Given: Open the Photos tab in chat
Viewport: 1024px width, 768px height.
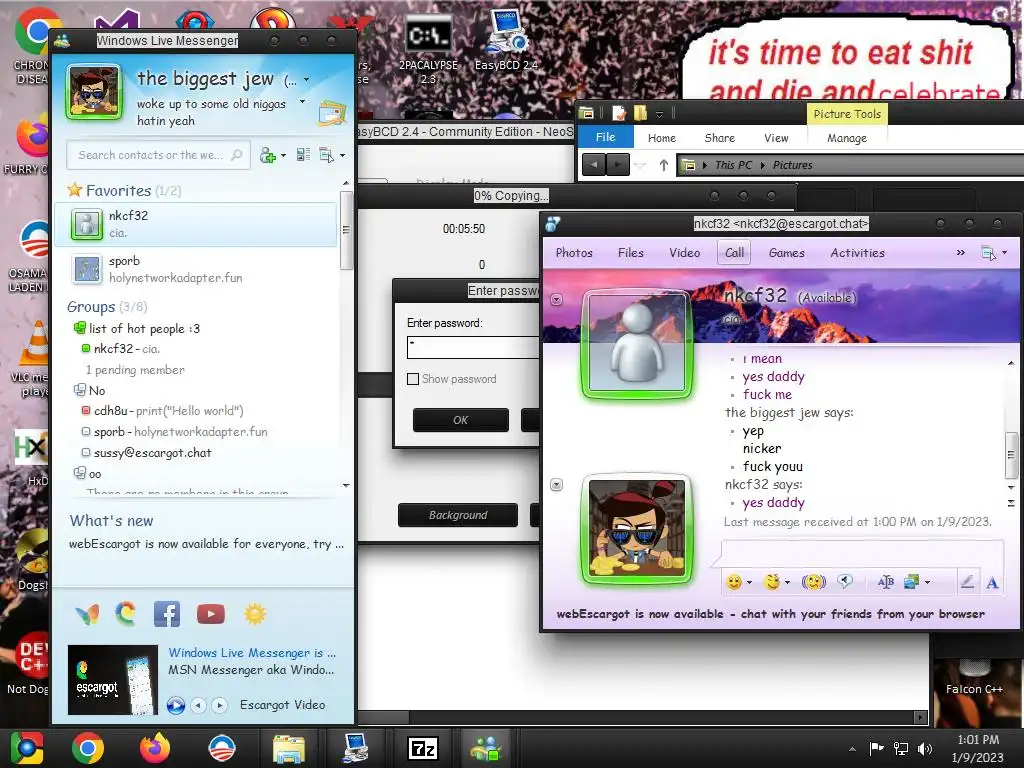Looking at the screenshot, I should [x=574, y=253].
